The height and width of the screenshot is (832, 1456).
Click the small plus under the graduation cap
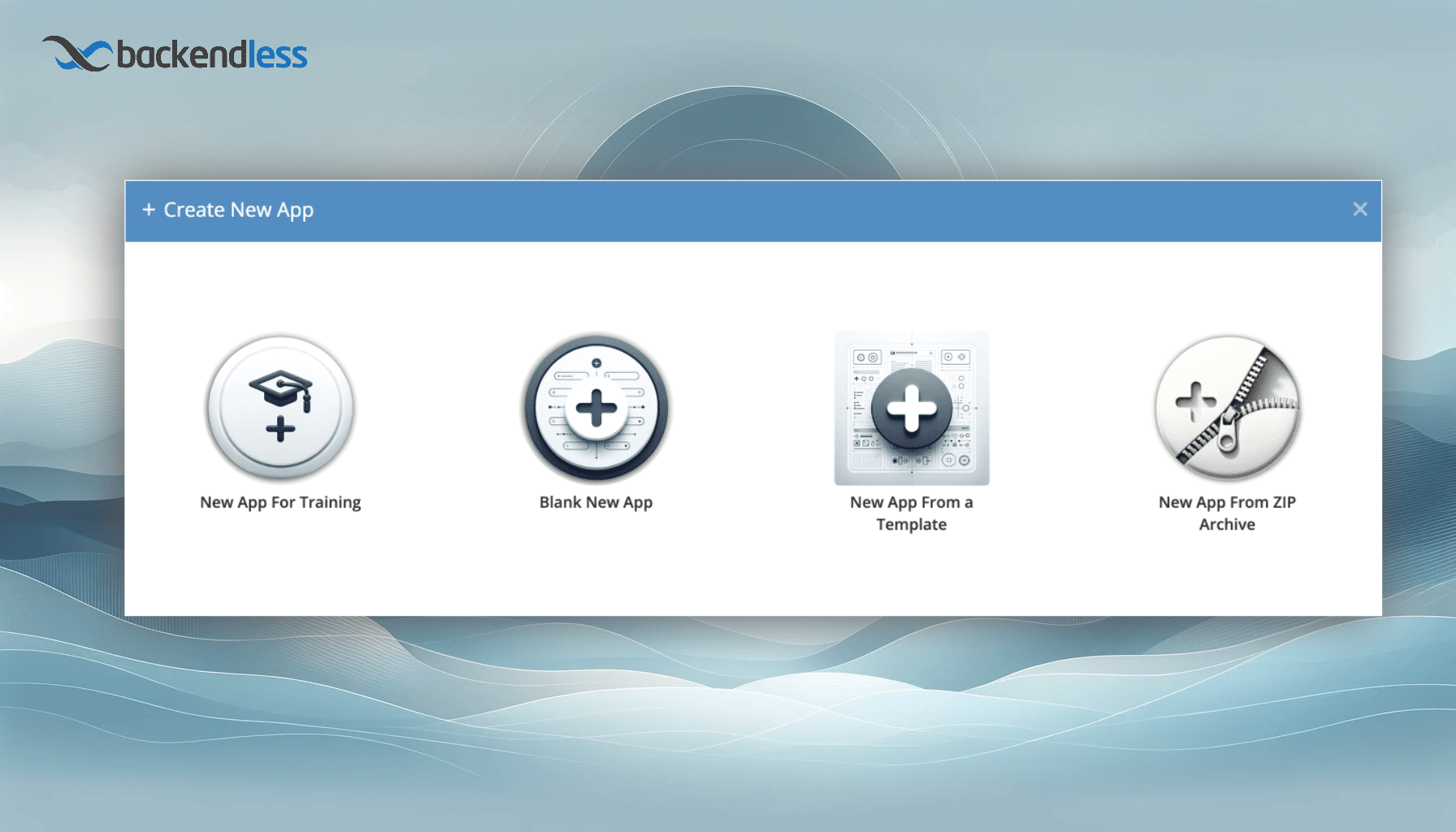[280, 429]
